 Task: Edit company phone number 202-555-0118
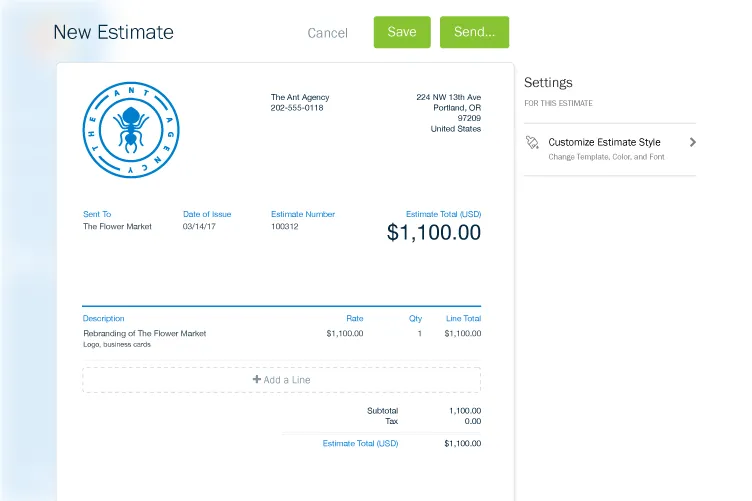tap(297, 108)
